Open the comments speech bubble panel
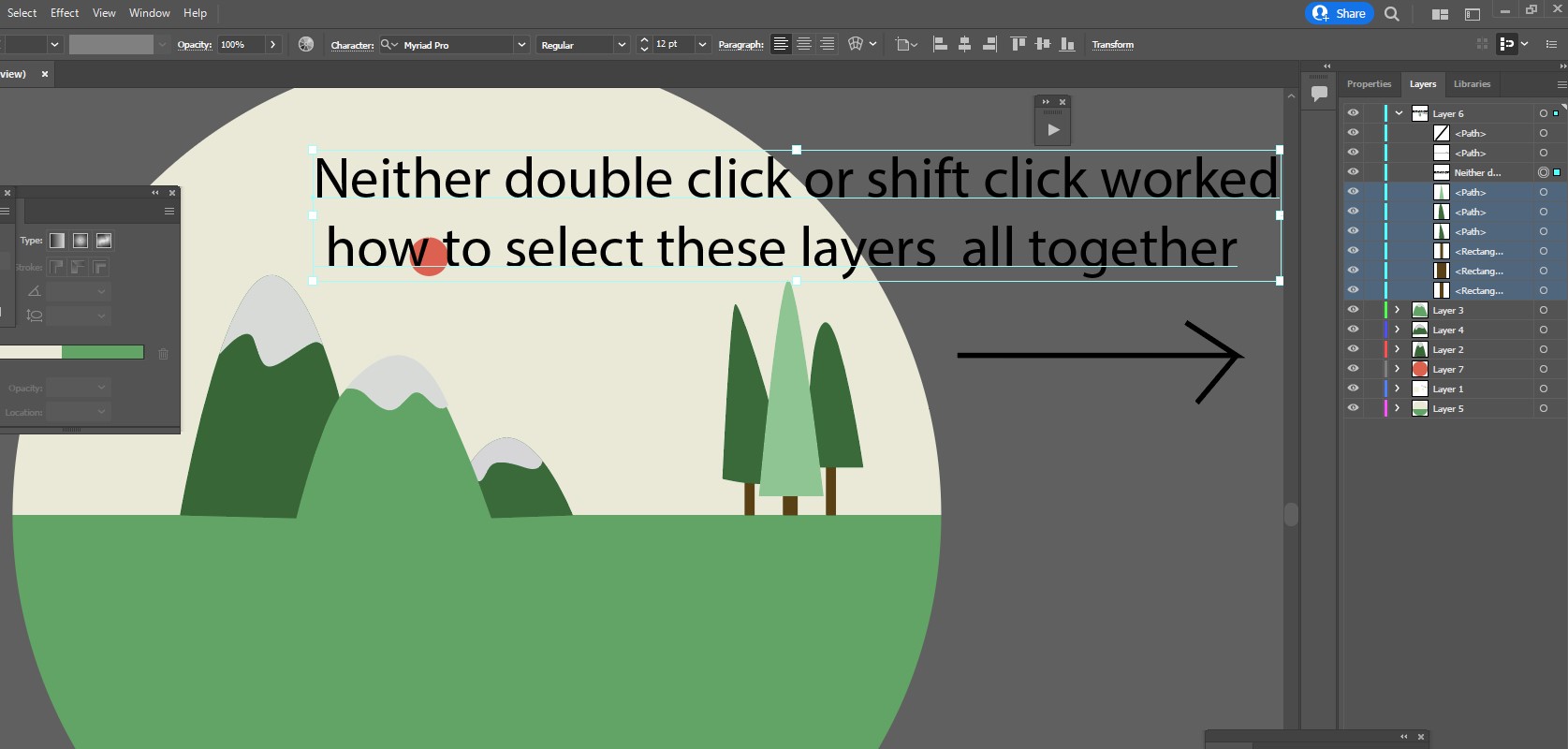Viewport: 1568px width, 749px height. click(1319, 94)
